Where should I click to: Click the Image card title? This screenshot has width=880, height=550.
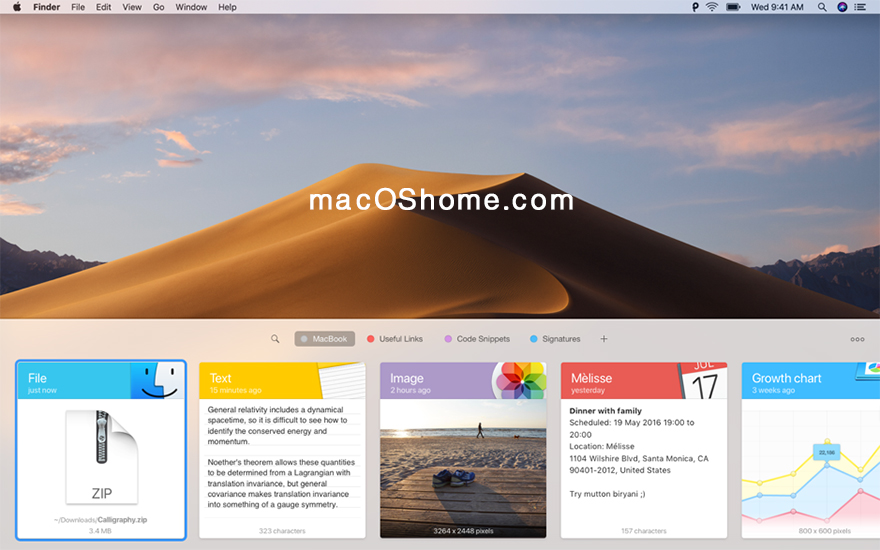(406, 378)
